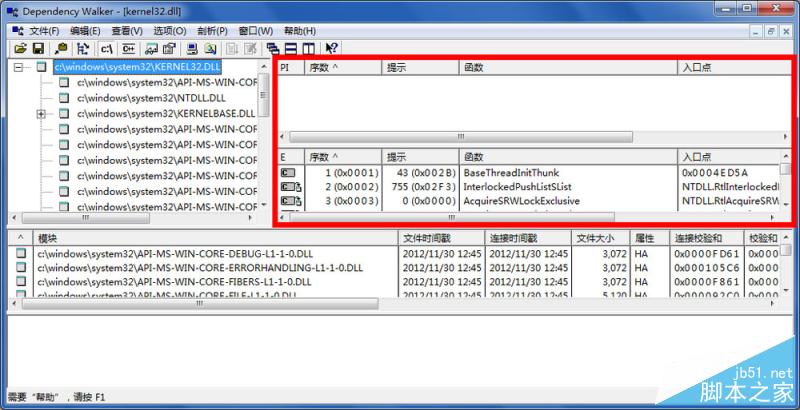Click the 连接校验和 column header
The height and width of the screenshot is (410, 800).
pyautogui.click(x=707, y=238)
